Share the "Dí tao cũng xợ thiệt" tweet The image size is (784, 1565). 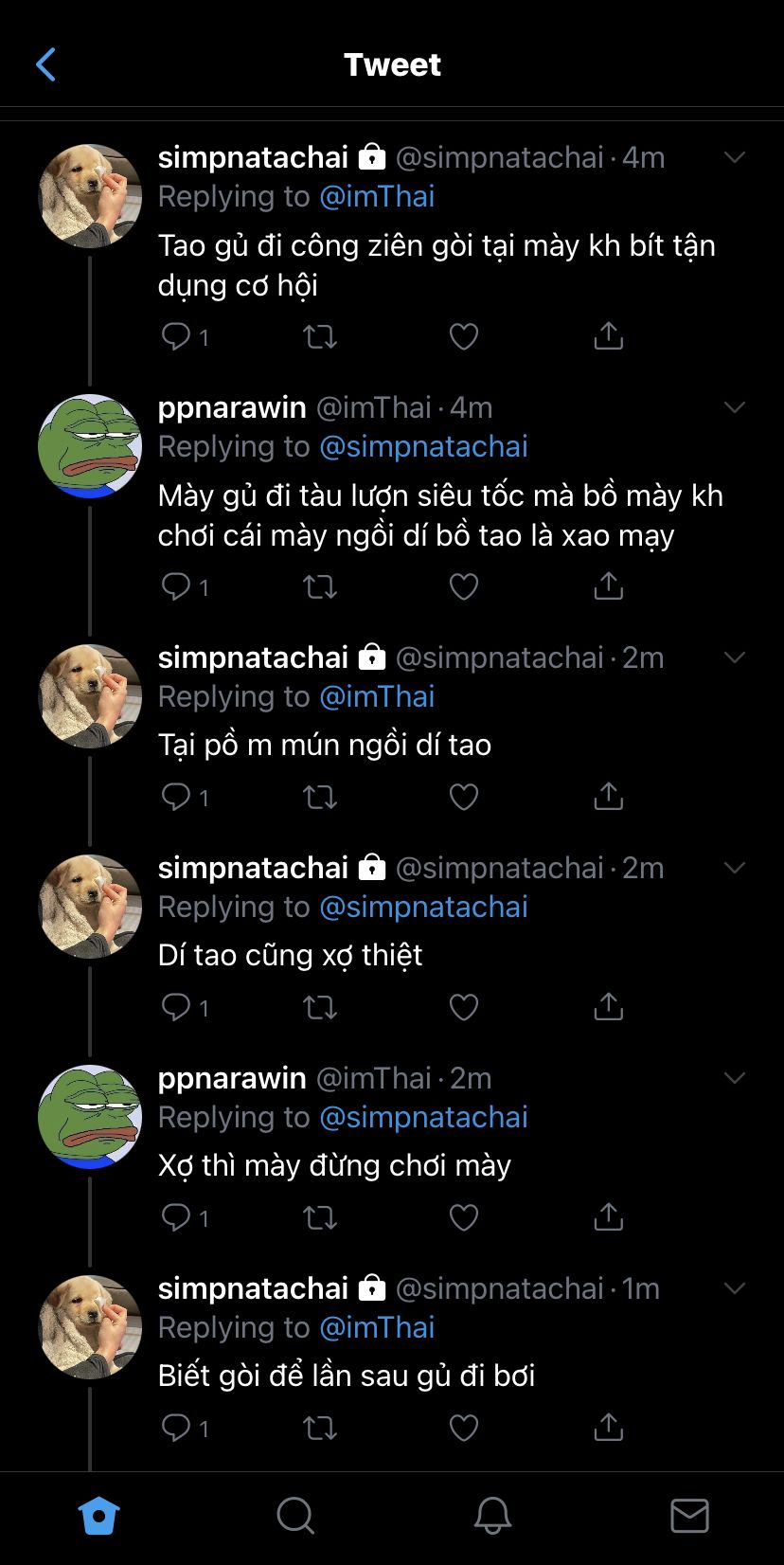coord(608,1007)
